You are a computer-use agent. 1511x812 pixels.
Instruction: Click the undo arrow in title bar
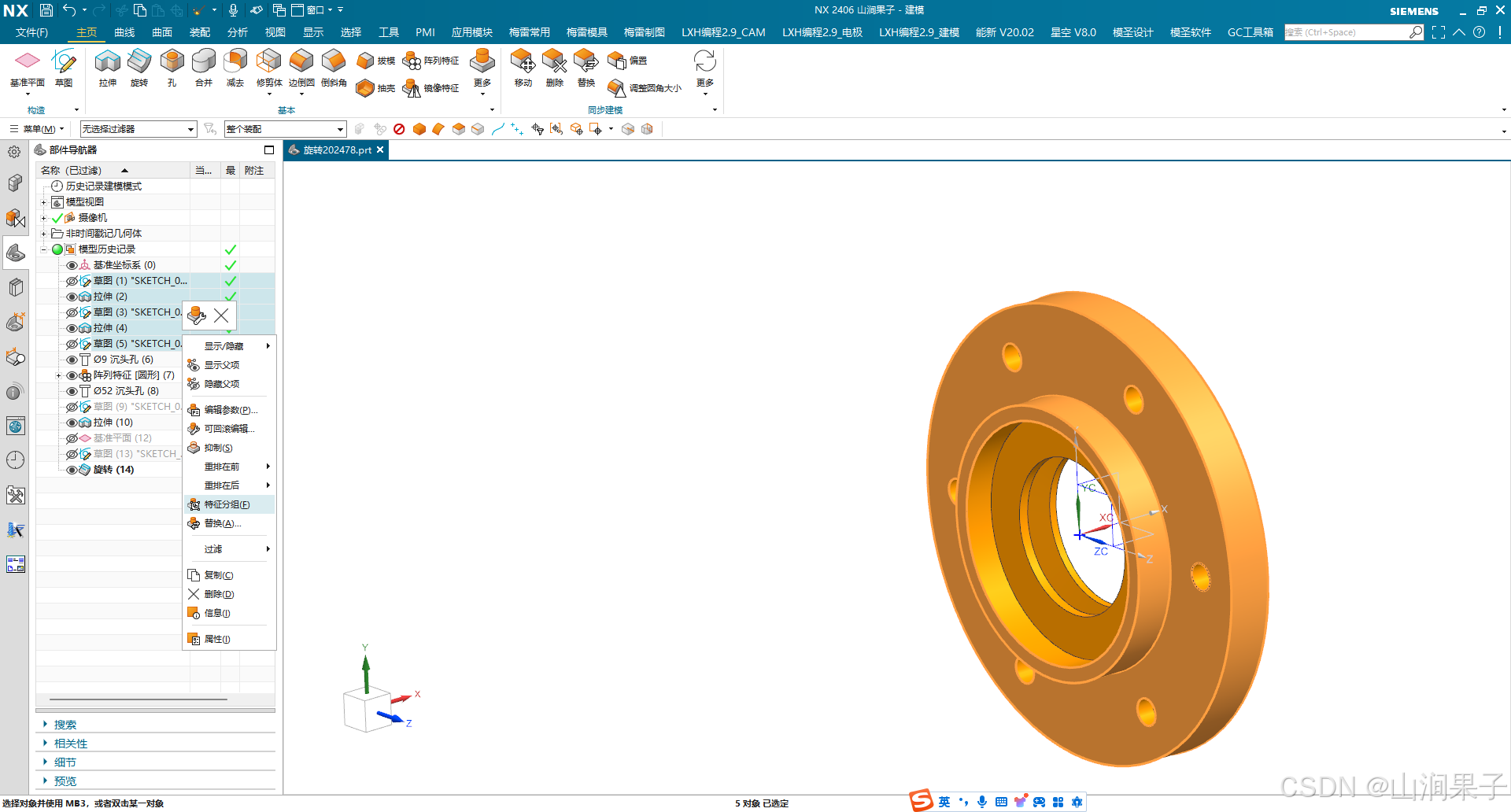tap(69, 10)
